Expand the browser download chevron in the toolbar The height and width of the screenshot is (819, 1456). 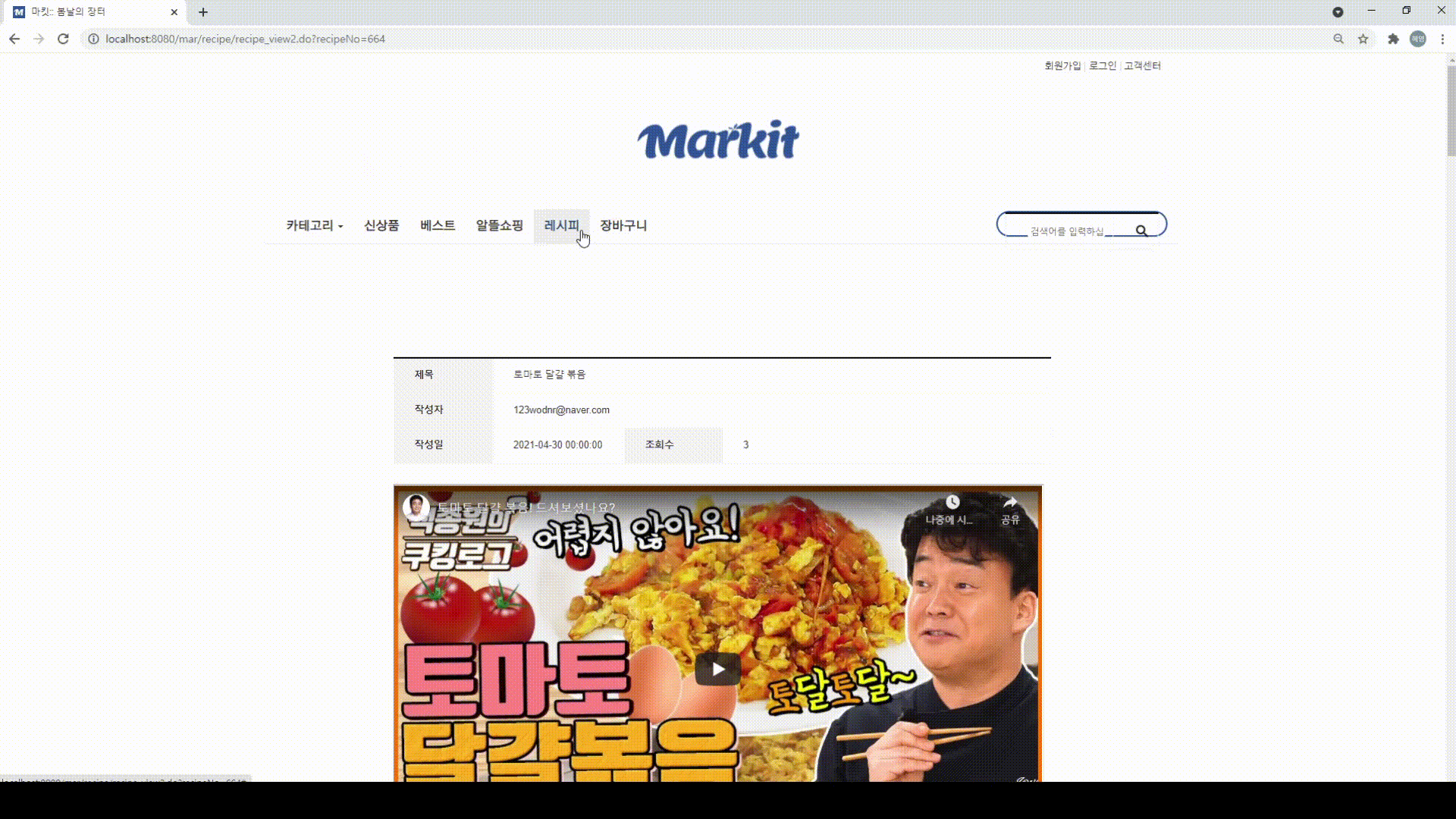point(1337,12)
